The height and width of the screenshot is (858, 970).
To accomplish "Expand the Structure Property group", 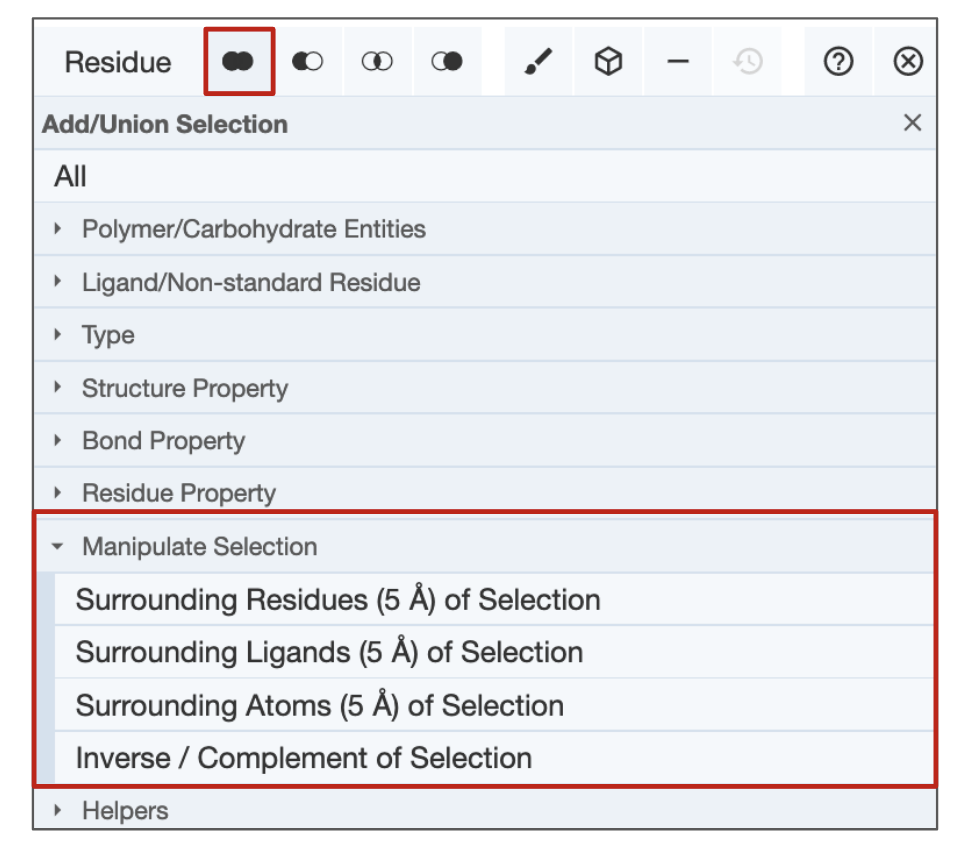I will click(x=184, y=388).
